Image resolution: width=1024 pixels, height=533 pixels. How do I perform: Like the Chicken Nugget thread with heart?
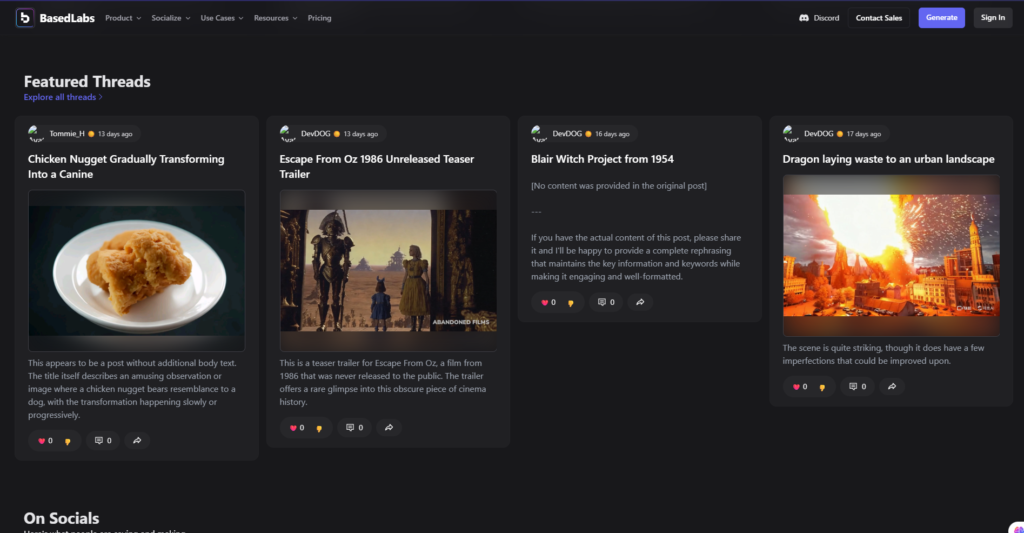point(42,441)
